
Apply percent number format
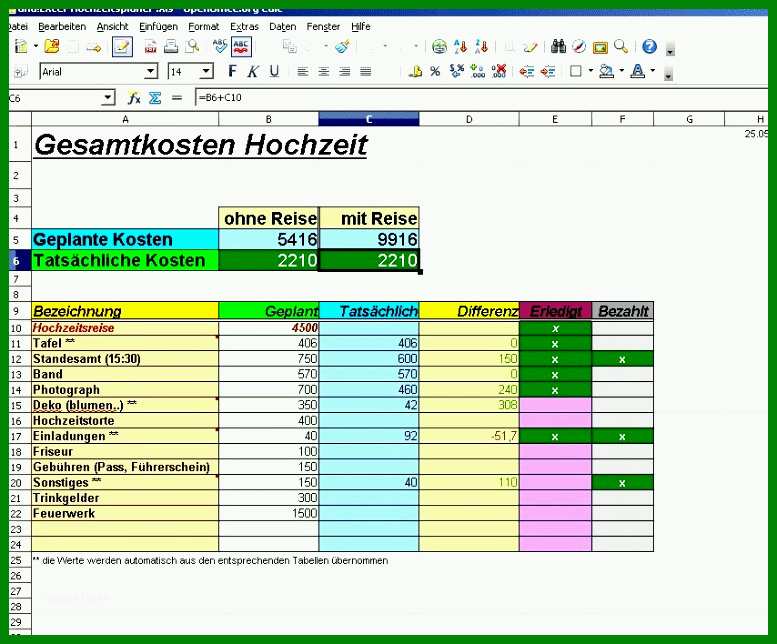coord(435,72)
